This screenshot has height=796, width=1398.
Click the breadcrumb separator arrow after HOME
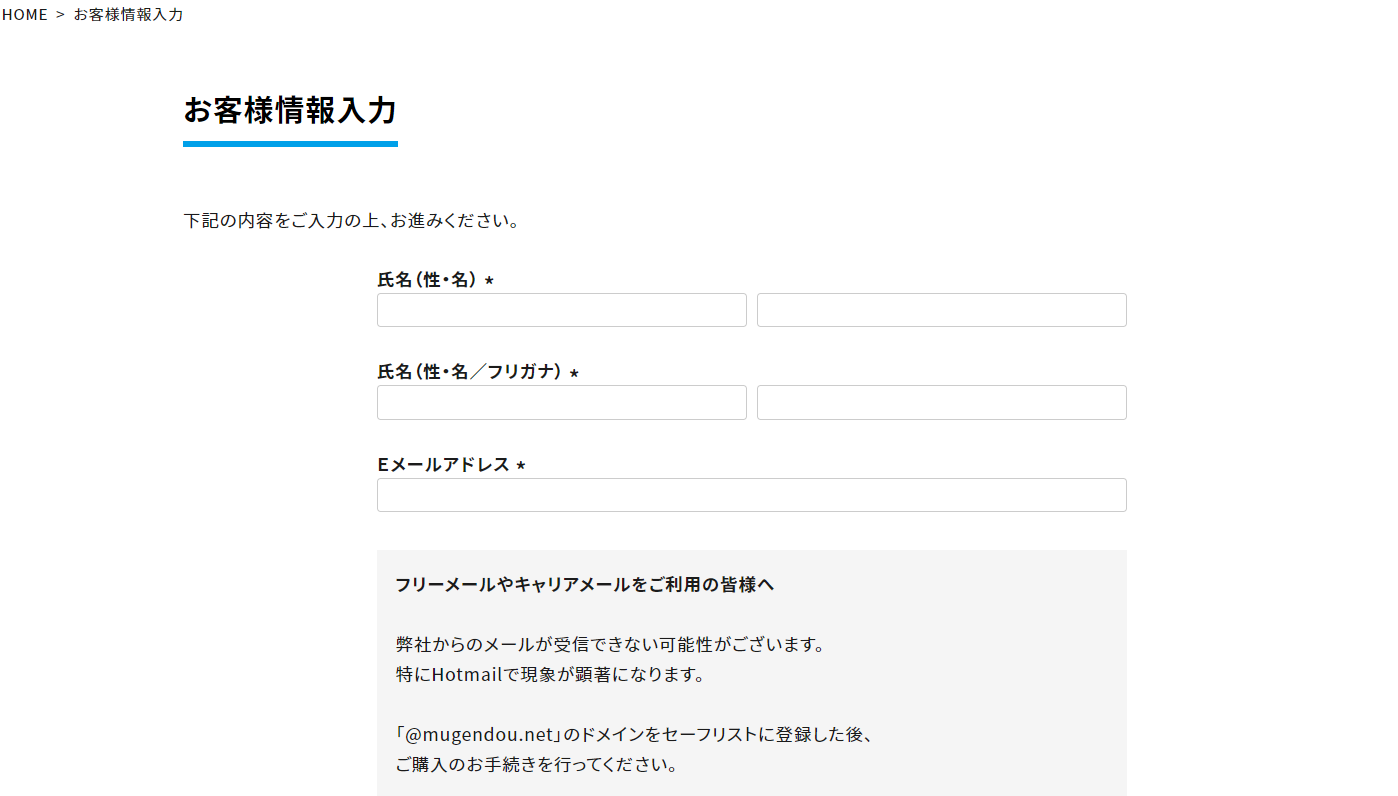[60, 15]
